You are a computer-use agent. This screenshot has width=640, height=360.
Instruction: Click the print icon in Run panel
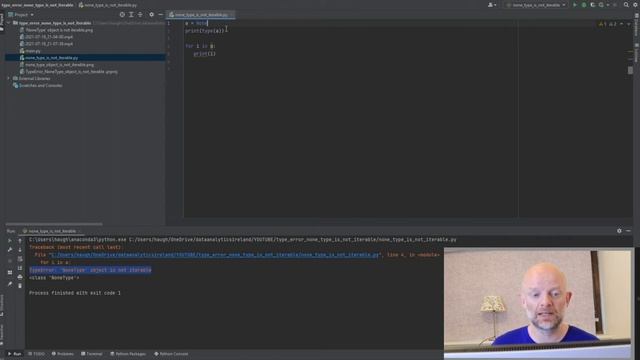click(20, 277)
